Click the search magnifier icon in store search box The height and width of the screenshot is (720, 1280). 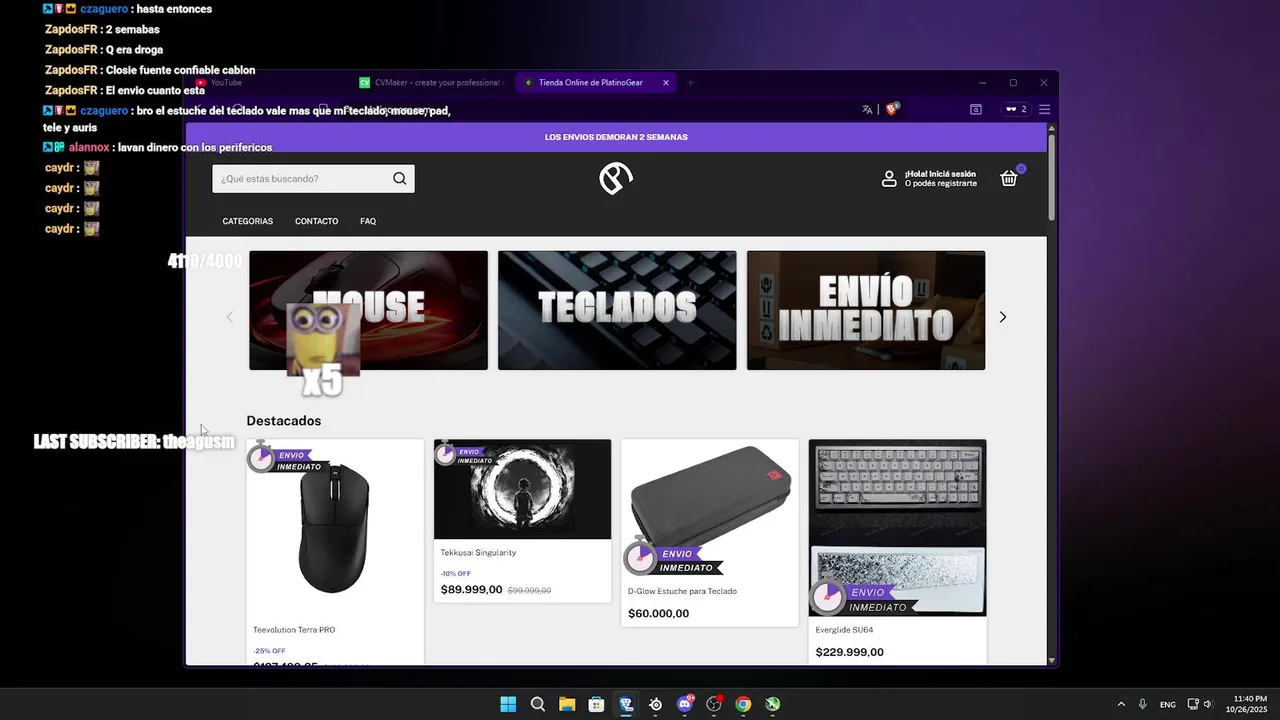pos(400,179)
